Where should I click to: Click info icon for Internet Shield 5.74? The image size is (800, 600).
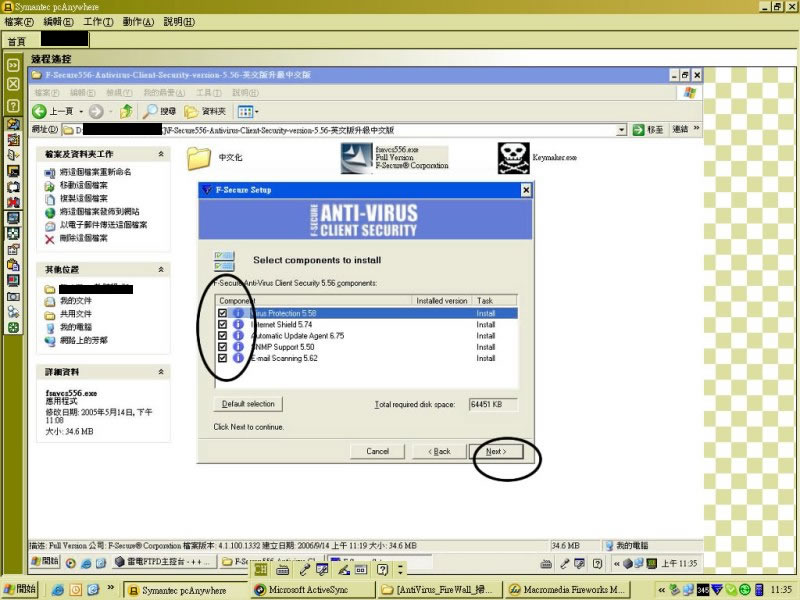point(238,324)
